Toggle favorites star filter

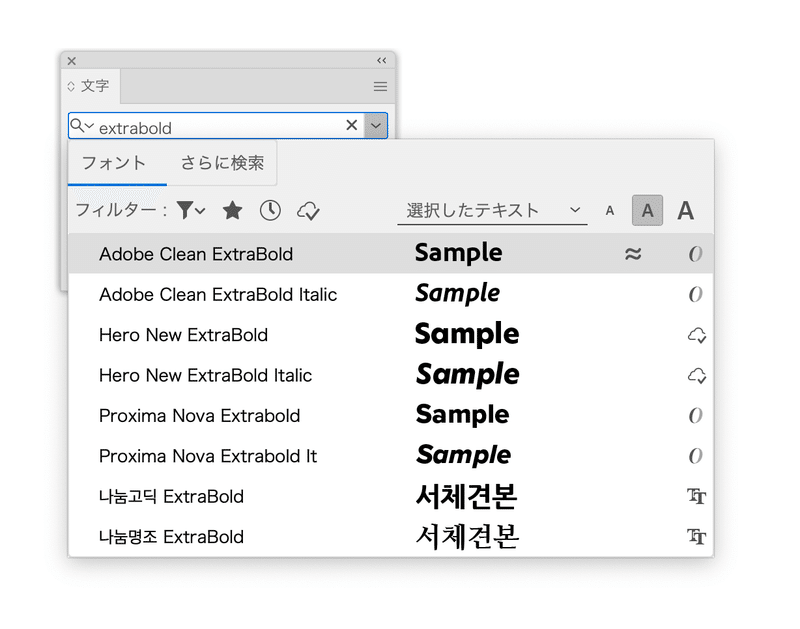tap(233, 210)
